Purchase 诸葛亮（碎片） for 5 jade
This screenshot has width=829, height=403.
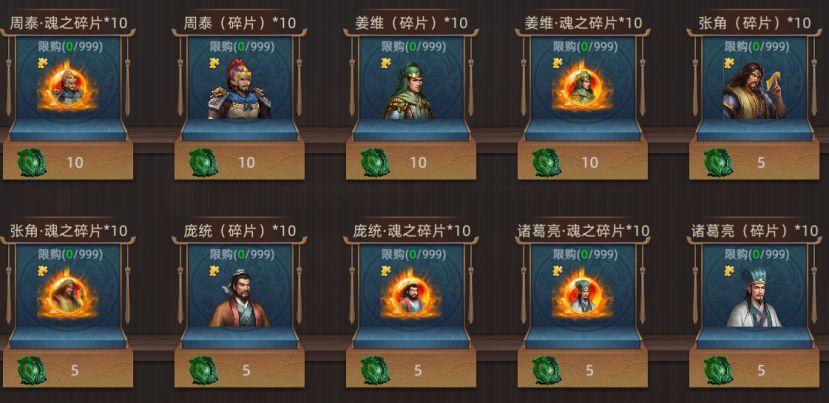coord(754,369)
